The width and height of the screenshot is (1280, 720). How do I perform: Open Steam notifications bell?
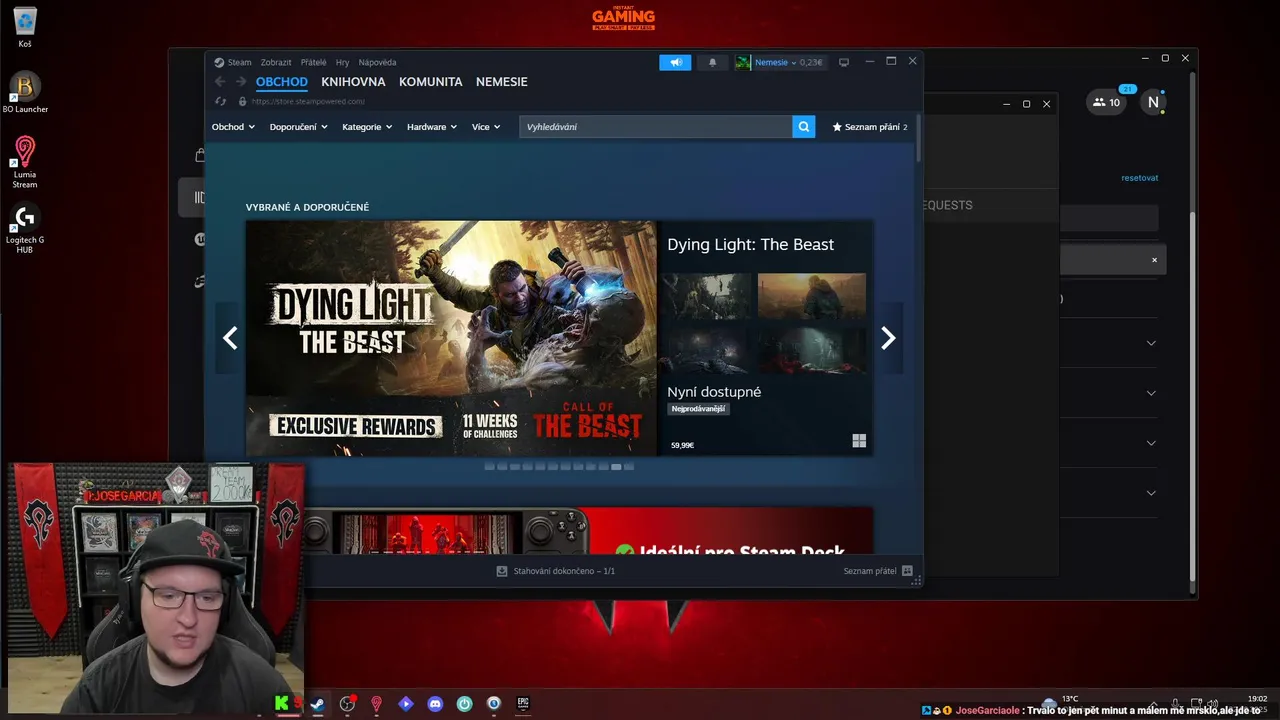pos(712,62)
